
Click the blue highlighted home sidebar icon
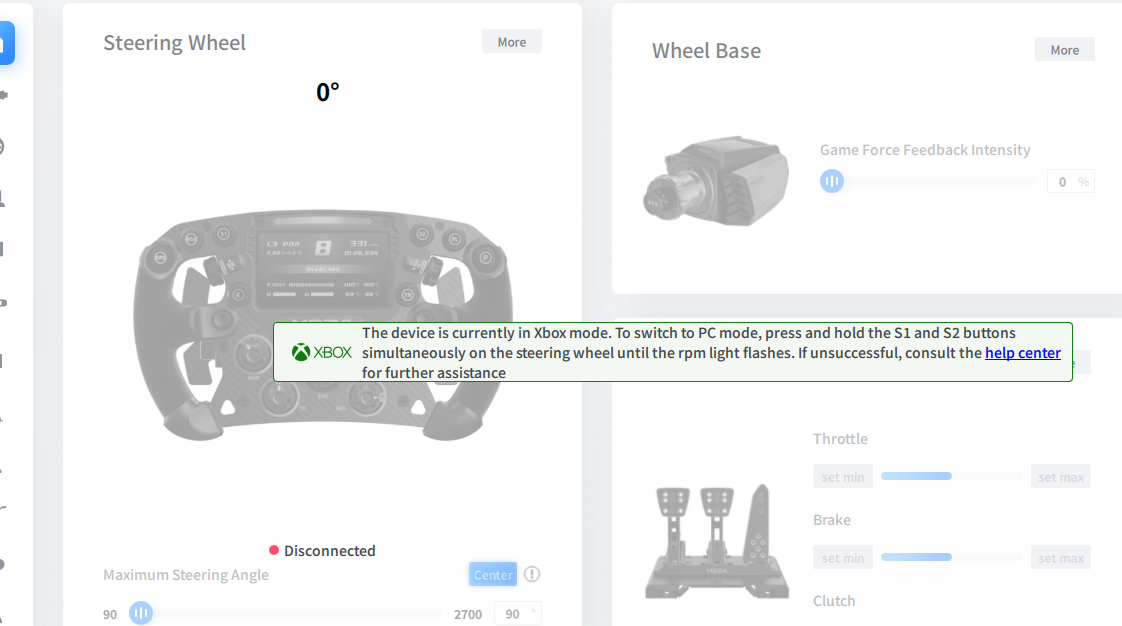pos(5,43)
